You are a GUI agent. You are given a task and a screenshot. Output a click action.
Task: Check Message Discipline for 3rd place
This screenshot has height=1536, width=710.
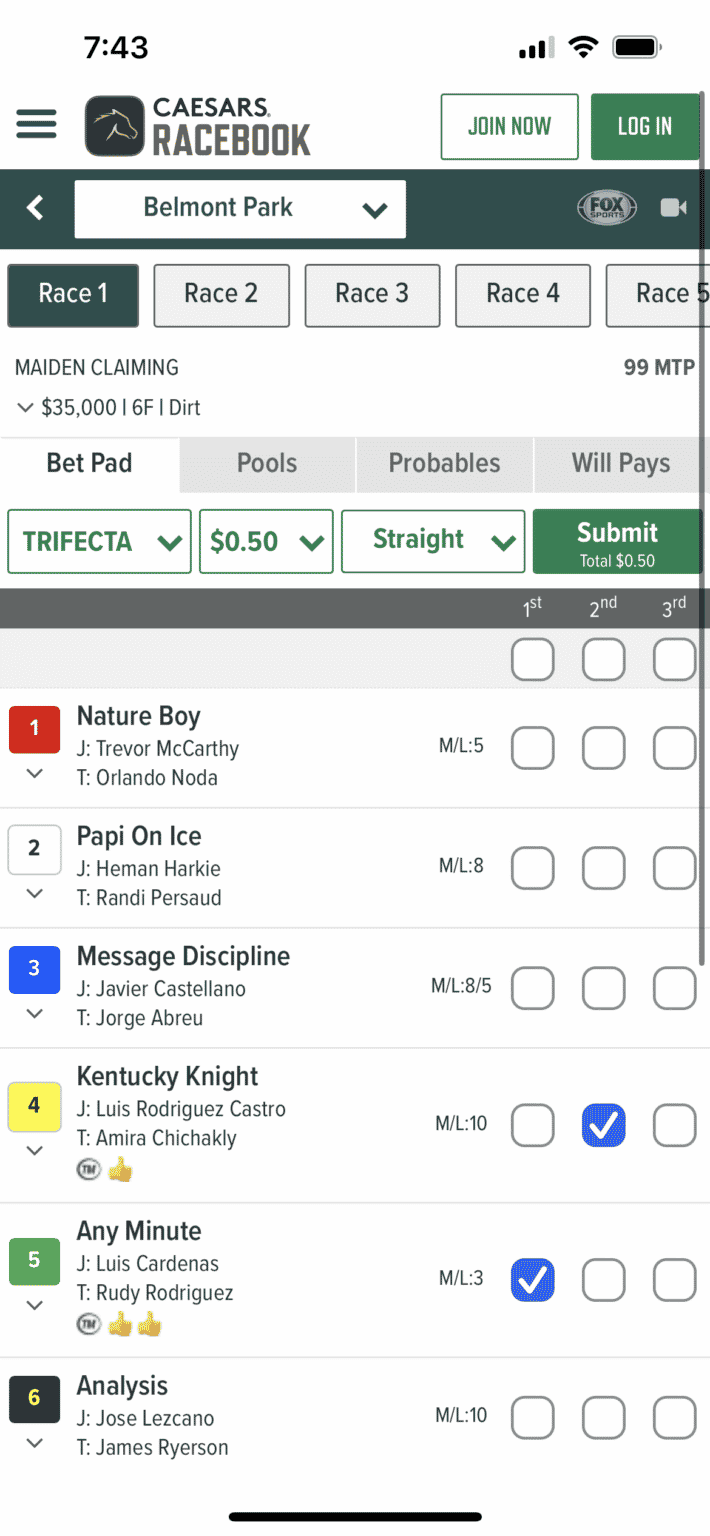(x=675, y=988)
